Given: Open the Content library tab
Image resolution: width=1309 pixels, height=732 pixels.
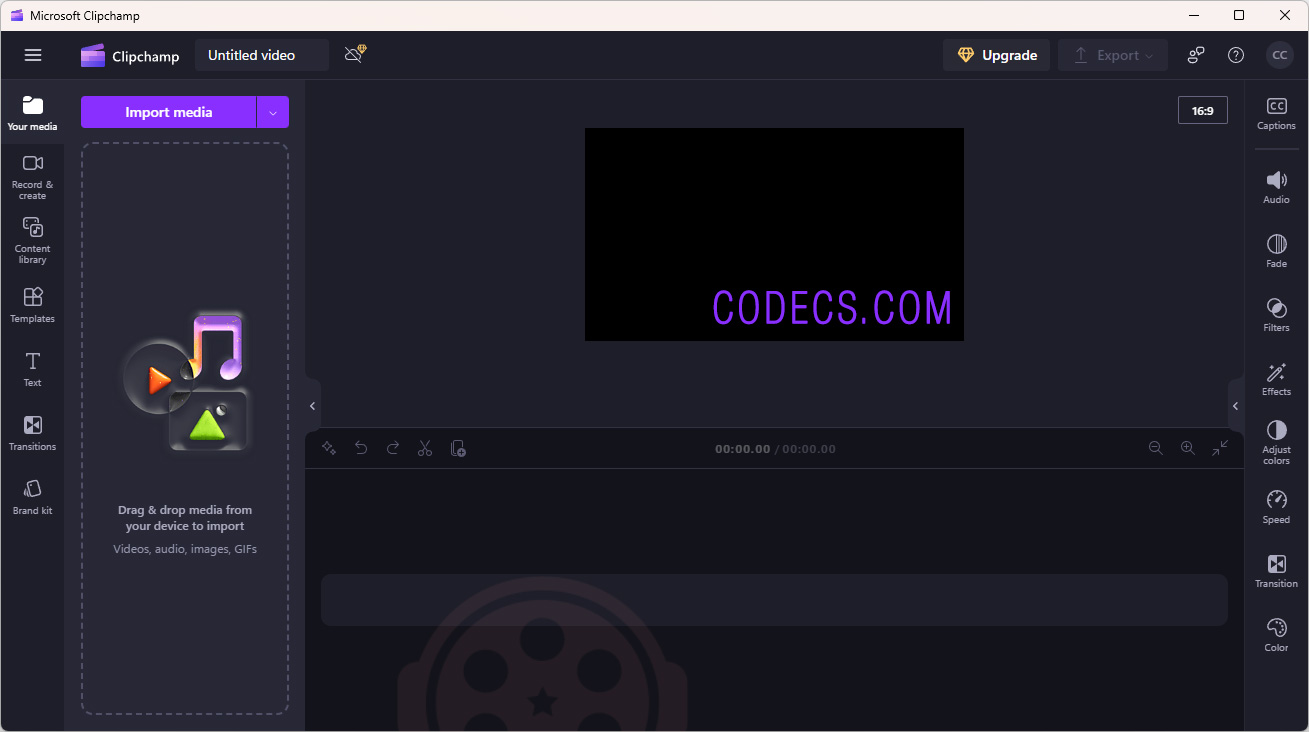Looking at the screenshot, I should (x=33, y=241).
